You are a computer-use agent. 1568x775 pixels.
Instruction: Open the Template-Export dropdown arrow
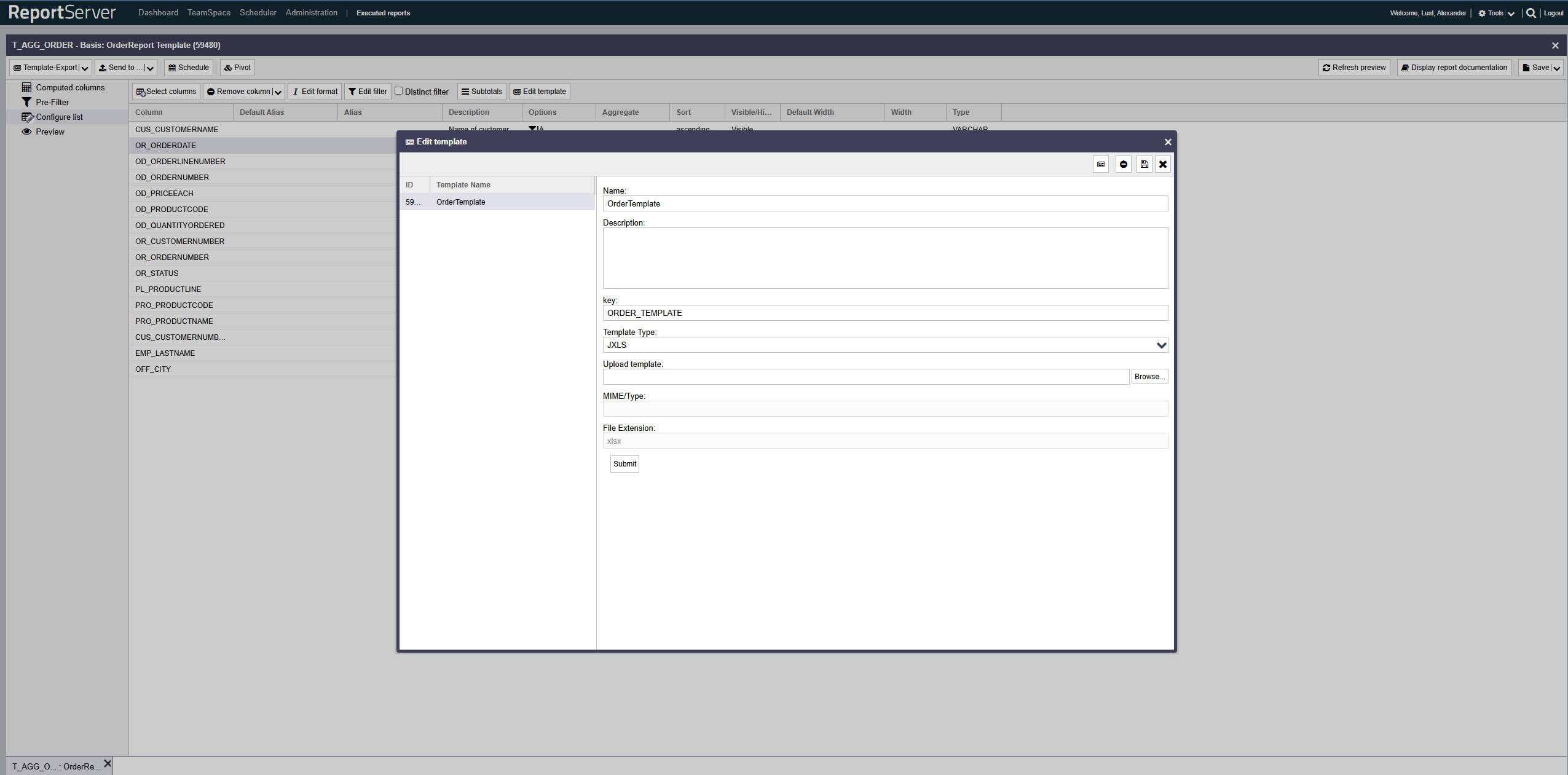tap(85, 68)
